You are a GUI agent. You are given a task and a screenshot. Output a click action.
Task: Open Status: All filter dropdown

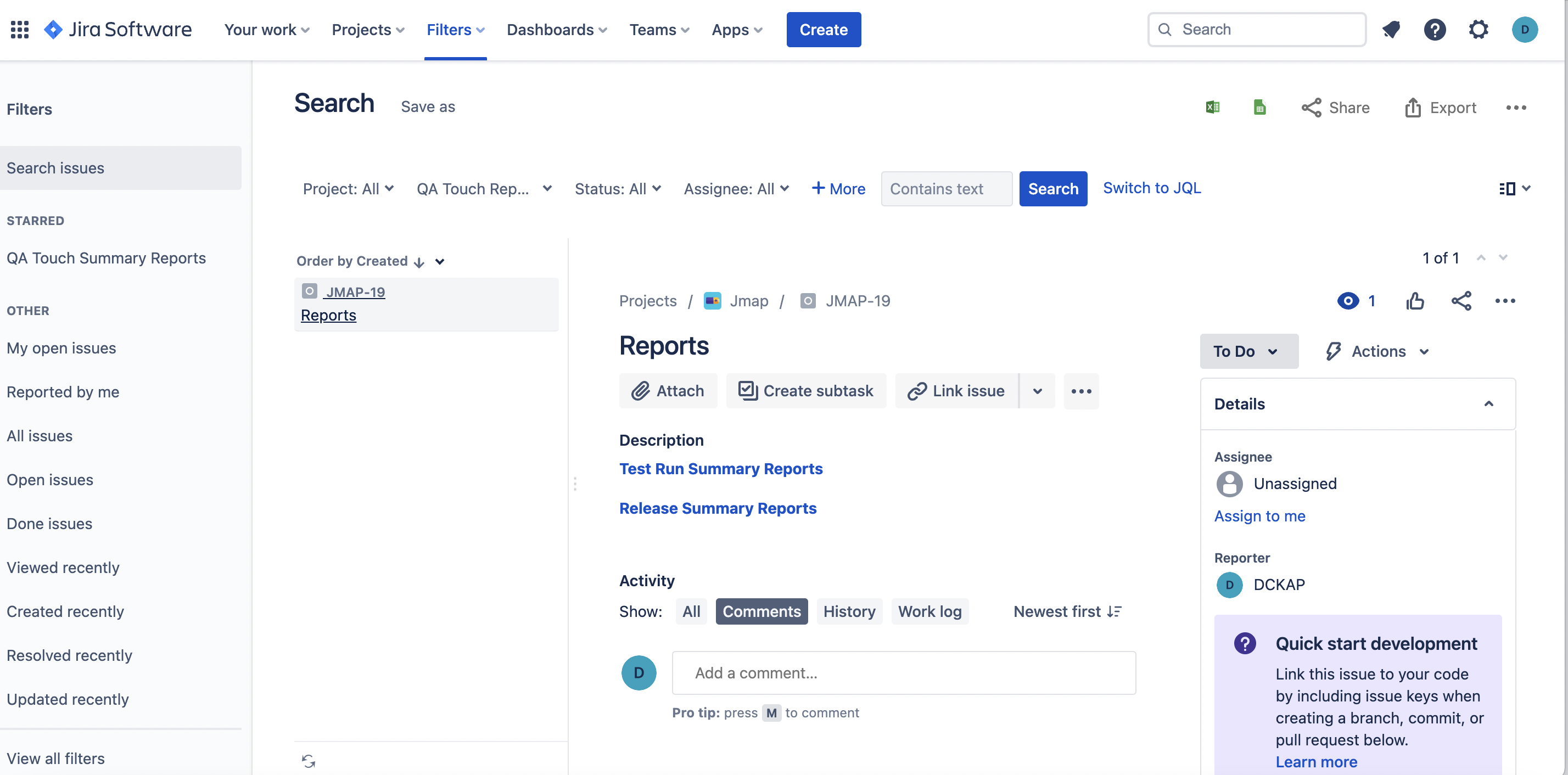[x=617, y=189]
